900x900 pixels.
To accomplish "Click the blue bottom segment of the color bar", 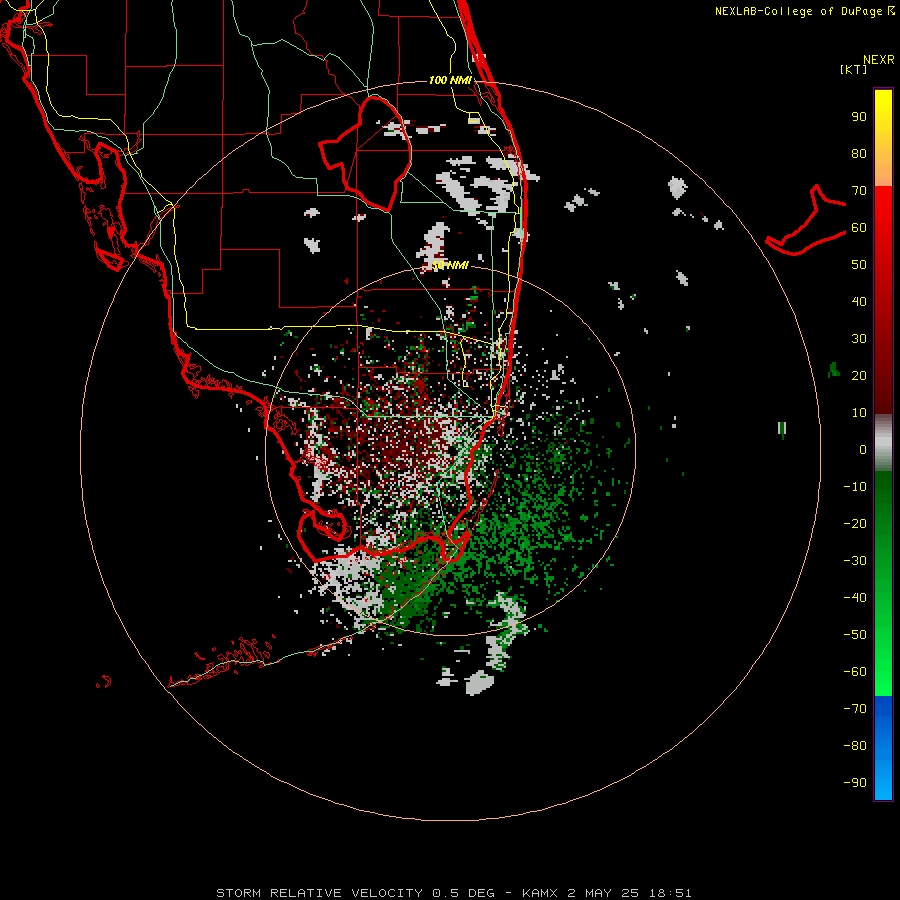I will pos(883,748).
